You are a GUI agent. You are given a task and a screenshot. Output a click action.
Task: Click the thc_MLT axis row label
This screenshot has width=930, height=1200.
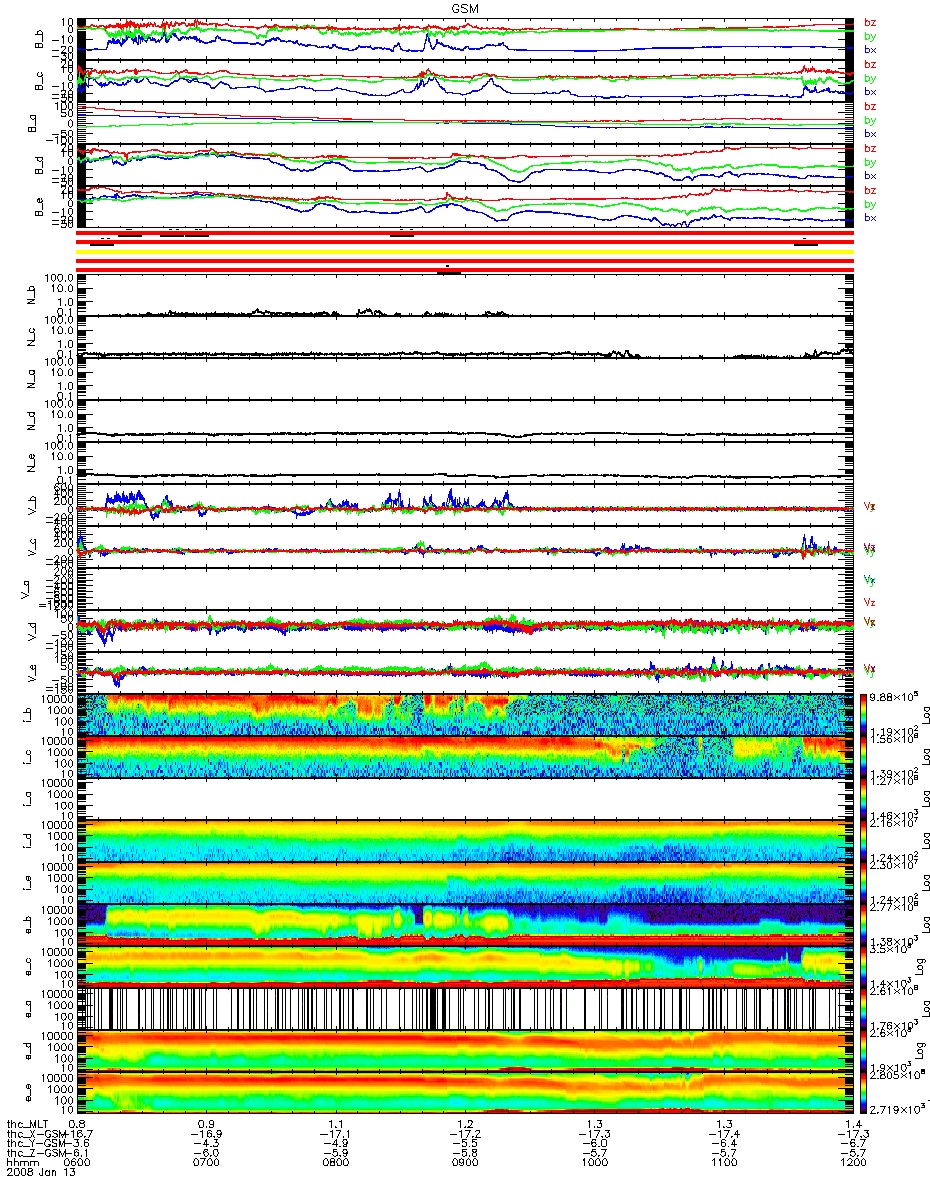tap(30, 1124)
